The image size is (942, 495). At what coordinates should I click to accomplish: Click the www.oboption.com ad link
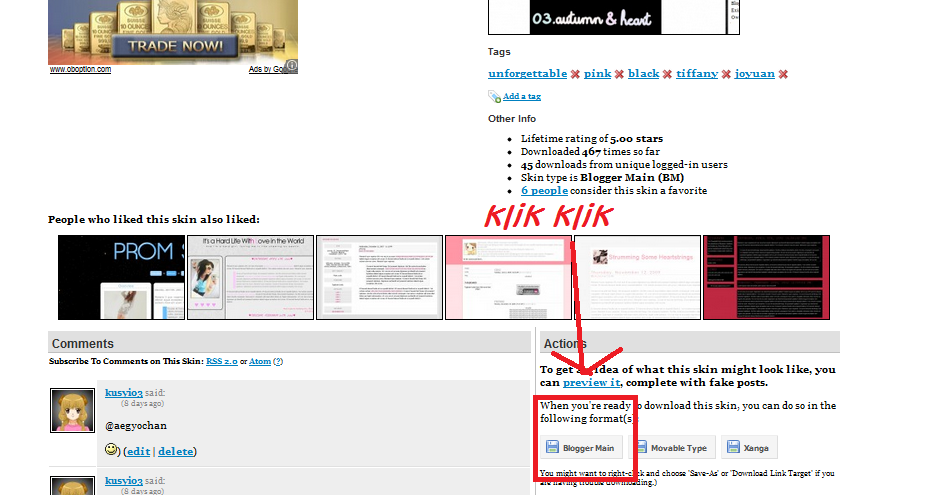point(81,69)
